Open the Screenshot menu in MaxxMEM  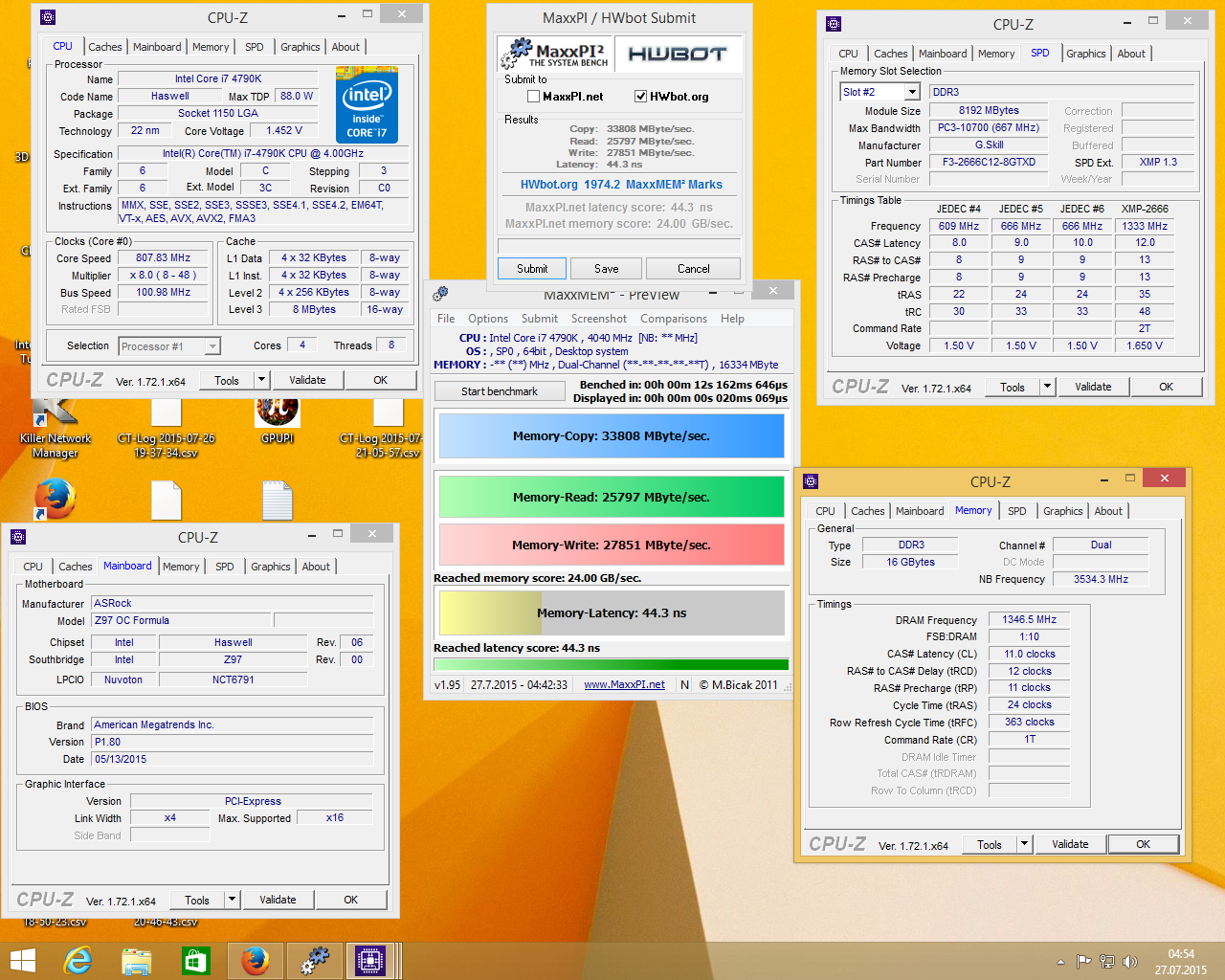(599, 319)
